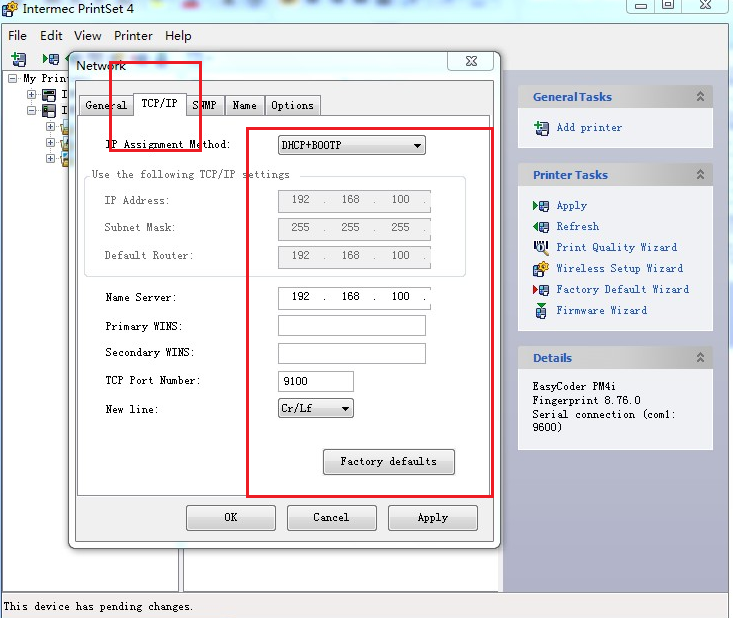Click the Cancel button

pyautogui.click(x=331, y=517)
